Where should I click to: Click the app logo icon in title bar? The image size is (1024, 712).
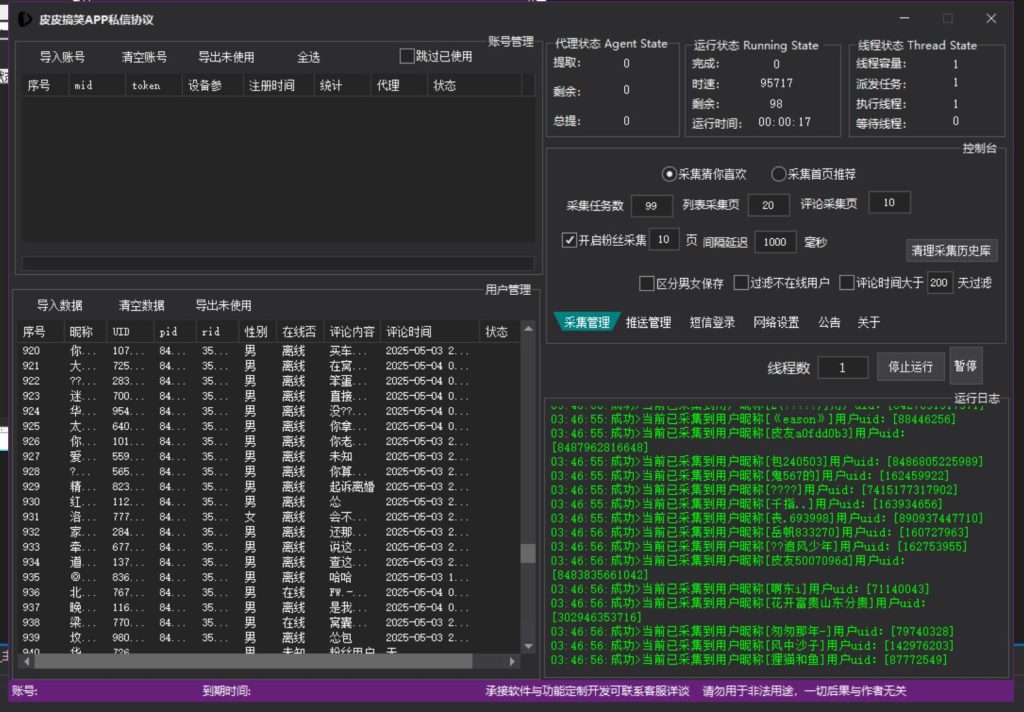(x=25, y=19)
